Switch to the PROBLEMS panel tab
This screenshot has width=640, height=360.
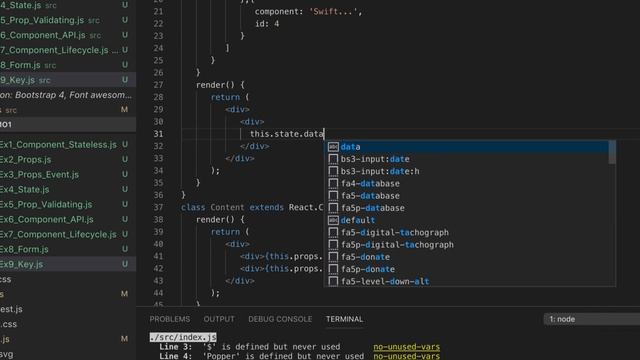pyautogui.click(x=169, y=319)
